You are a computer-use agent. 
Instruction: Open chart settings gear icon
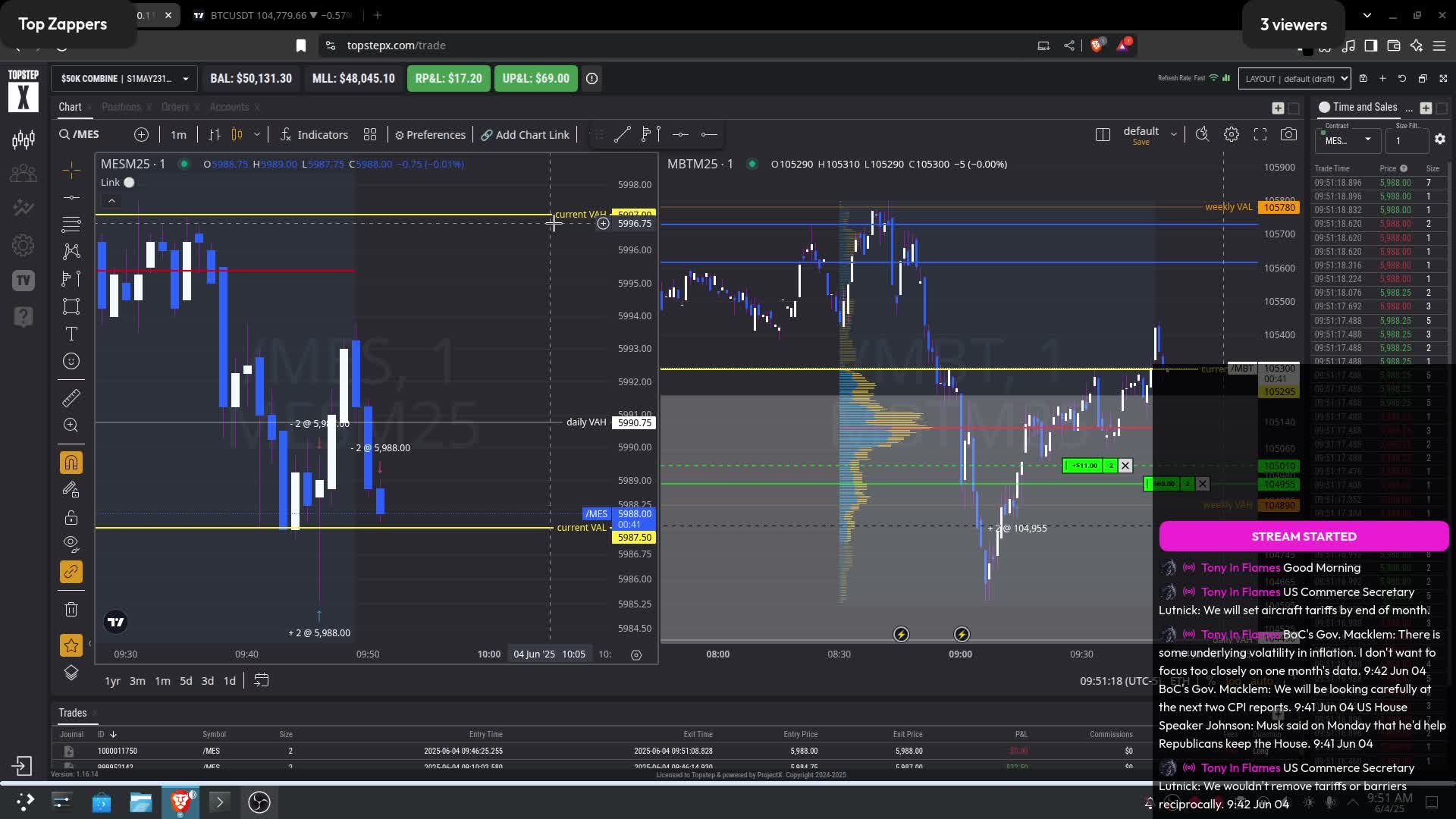pos(1232,134)
